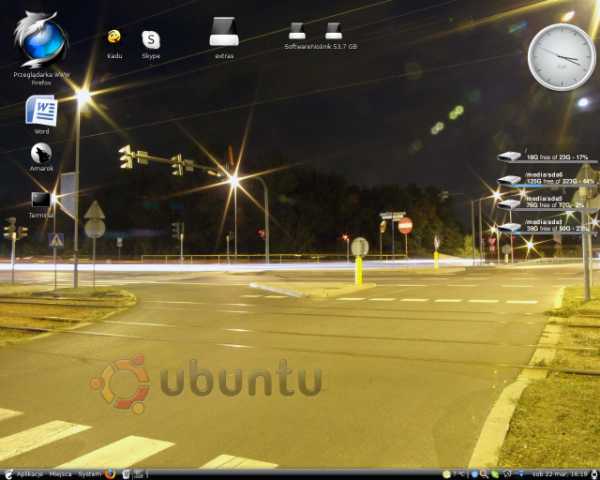The height and width of the screenshot is (480, 600).
Task: Open the Miejsca menu in bottom panel
Action: click(x=60, y=474)
